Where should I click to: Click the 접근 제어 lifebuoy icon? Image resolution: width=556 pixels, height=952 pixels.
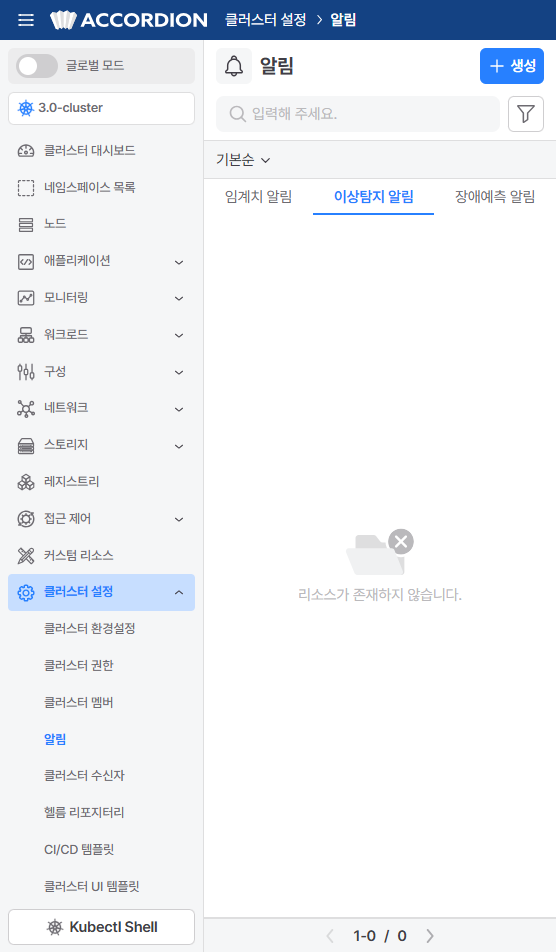25,519
